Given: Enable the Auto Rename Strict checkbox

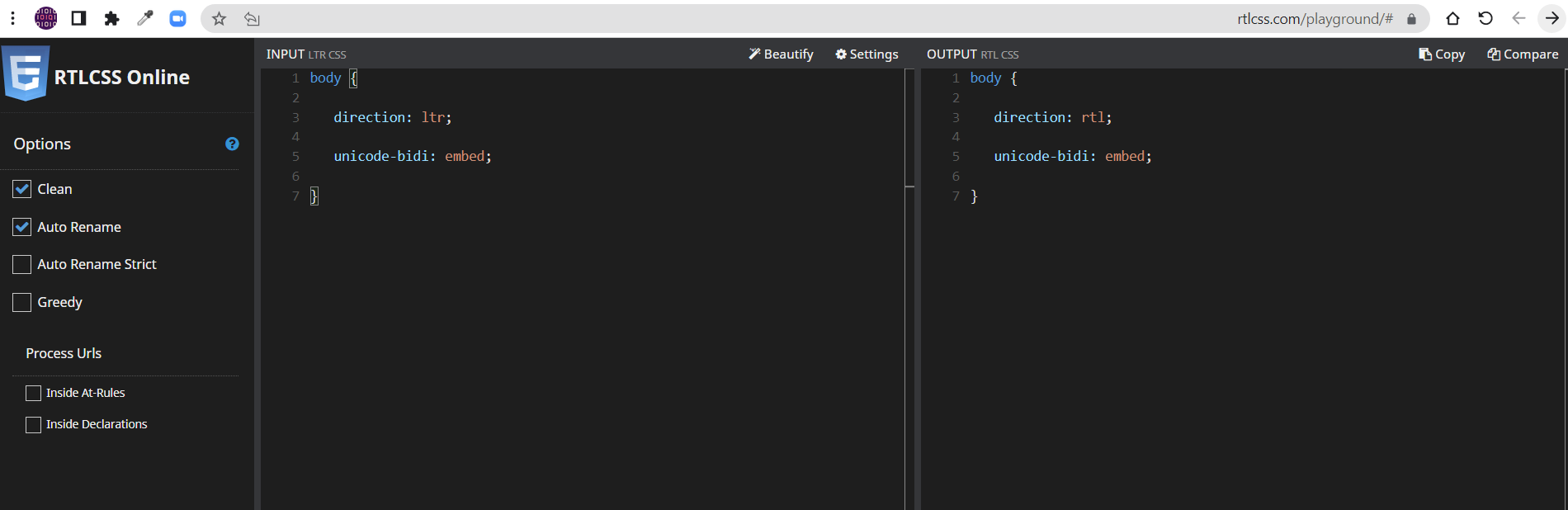Looking at the screenshot, I should [x=22, y=264].
